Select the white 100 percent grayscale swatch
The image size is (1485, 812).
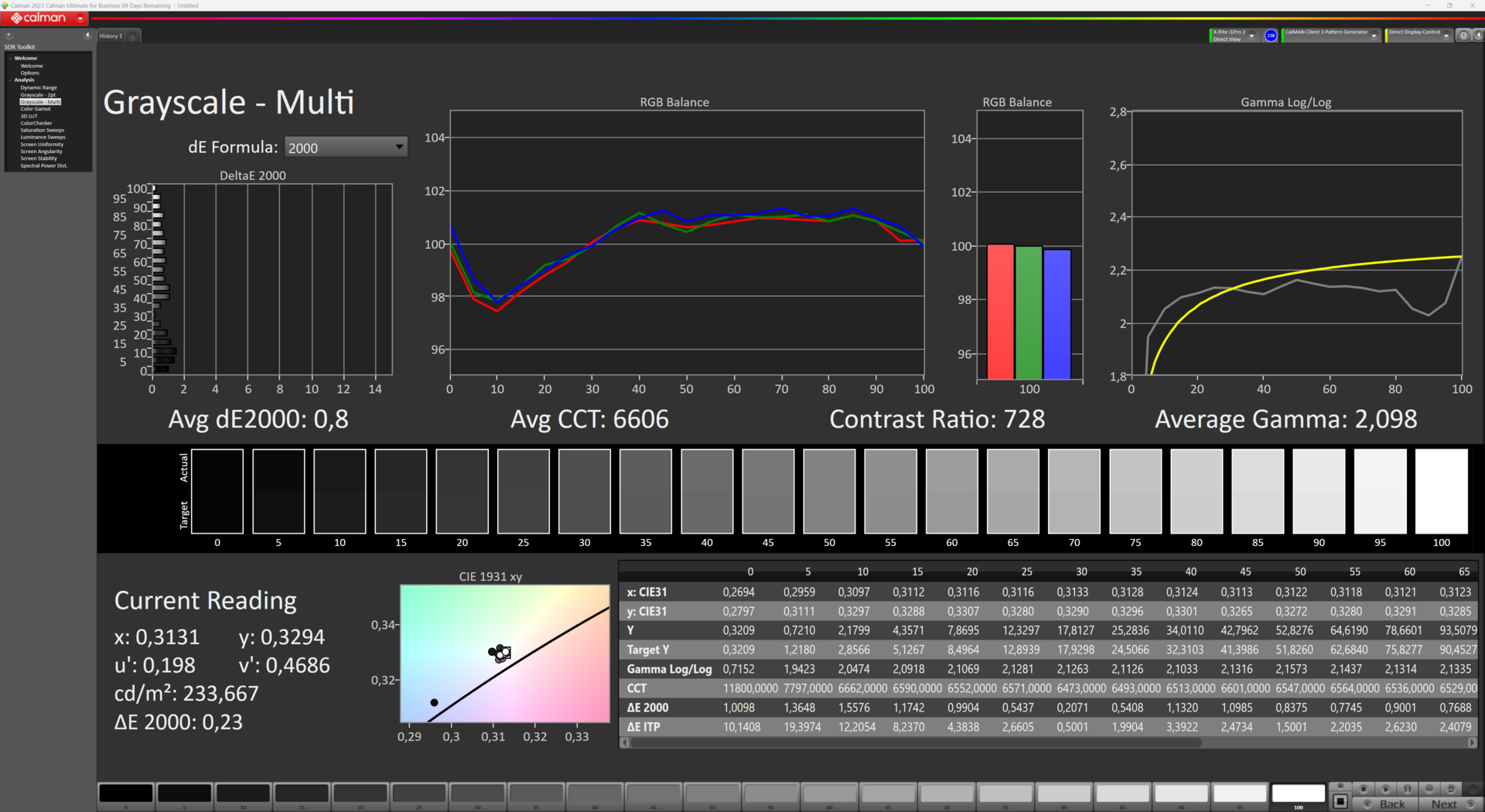(1298, 794)
